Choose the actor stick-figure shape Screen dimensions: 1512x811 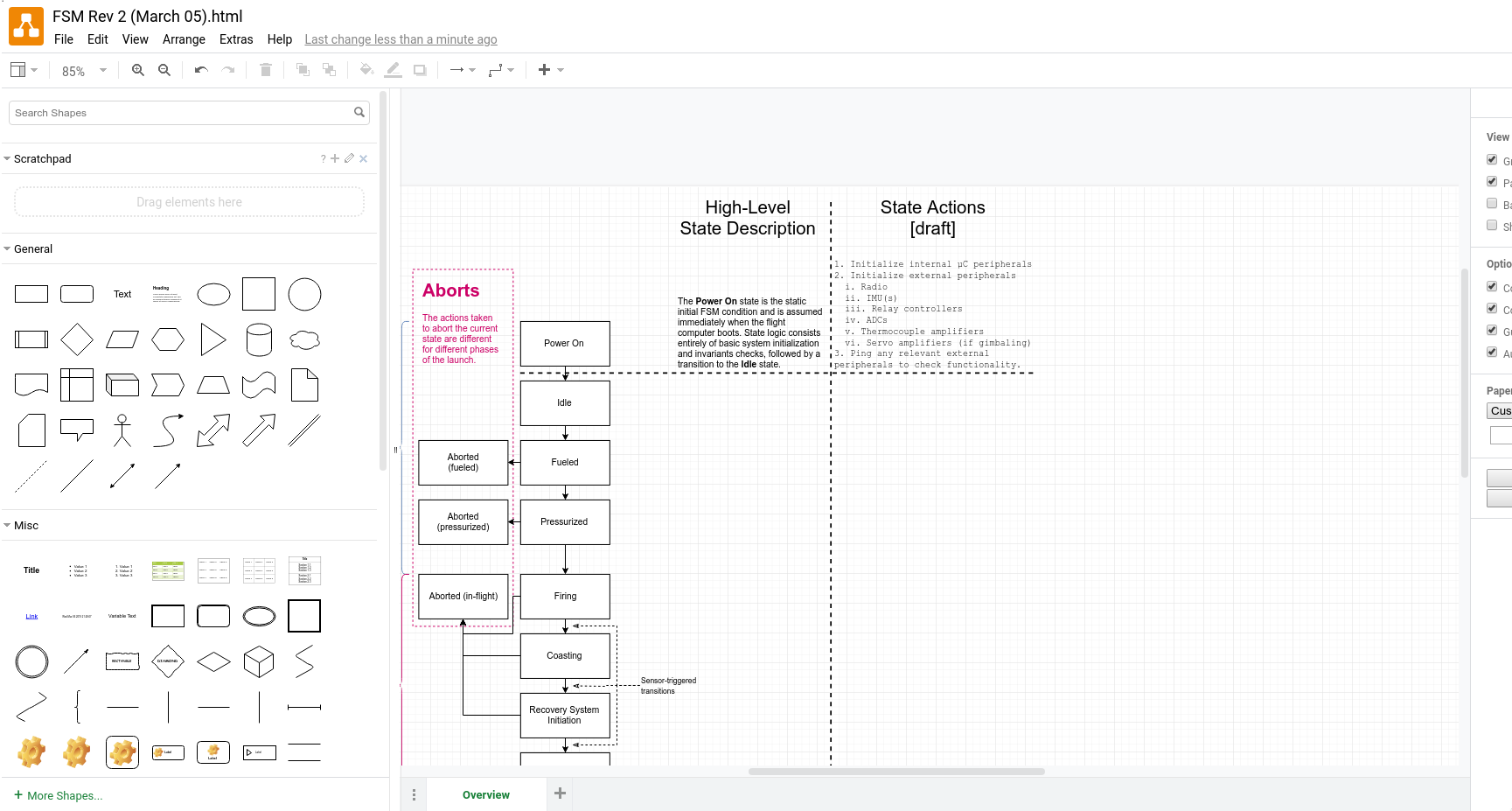tap(122, 430)
